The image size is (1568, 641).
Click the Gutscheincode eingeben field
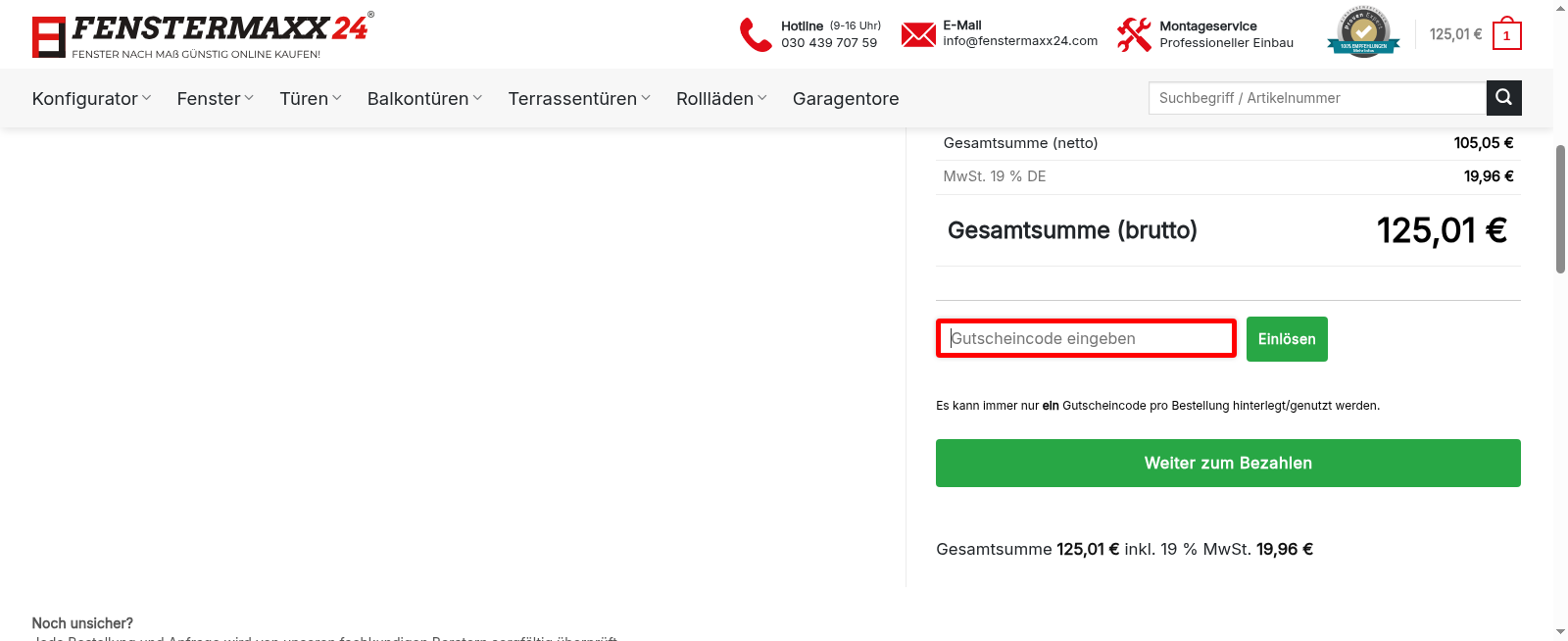coord(1086,338)
